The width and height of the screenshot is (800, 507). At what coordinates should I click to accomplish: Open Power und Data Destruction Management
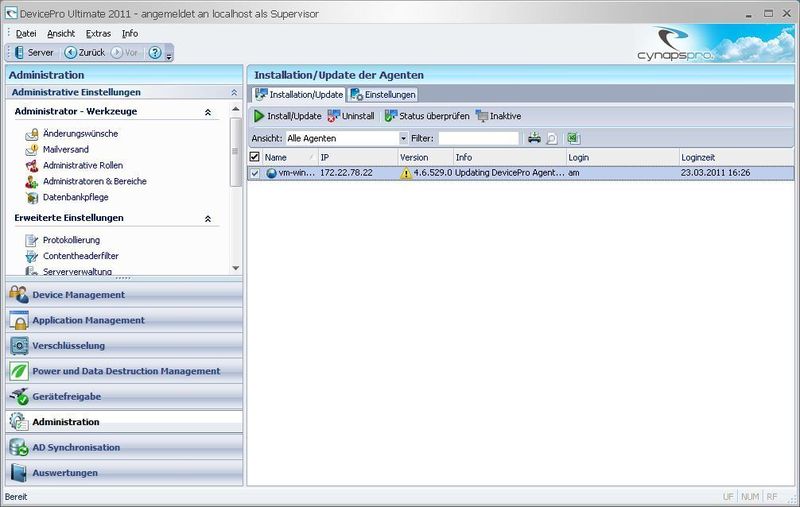(x=124, y=371)
